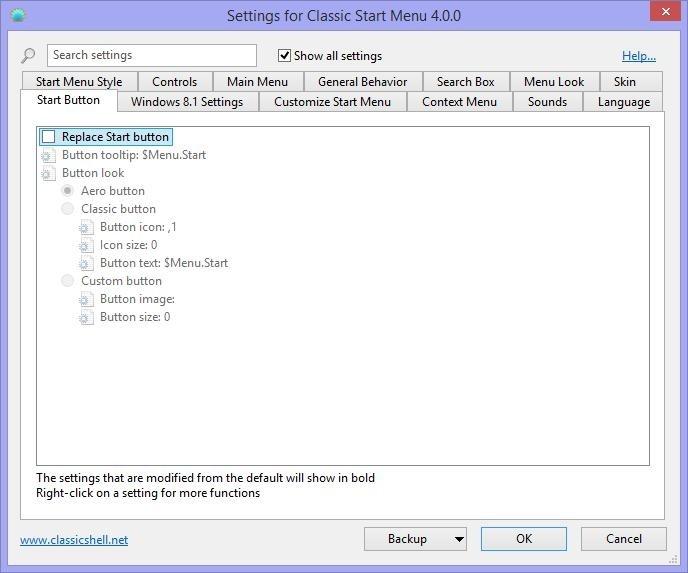This screenshot has width=688, height=573.
Task: Enable the Replace Start button checkbox
Action: tap(48, 137)
